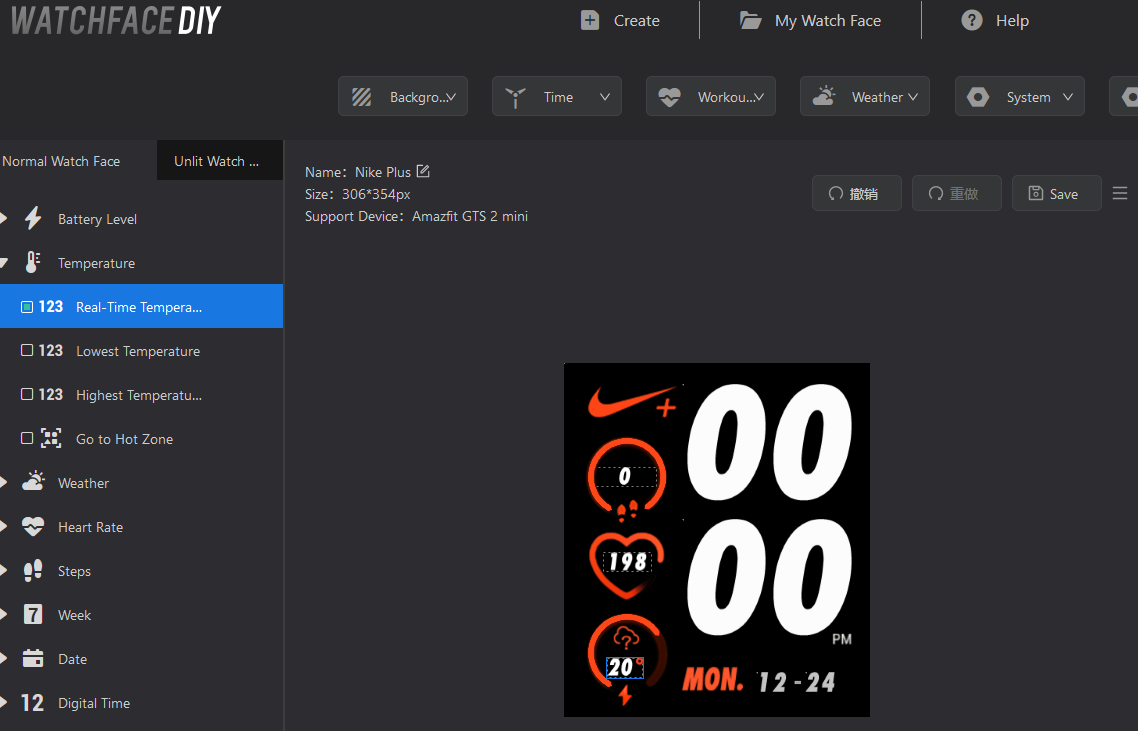Select the temperature value 20 on watch face

click(625, 667)
